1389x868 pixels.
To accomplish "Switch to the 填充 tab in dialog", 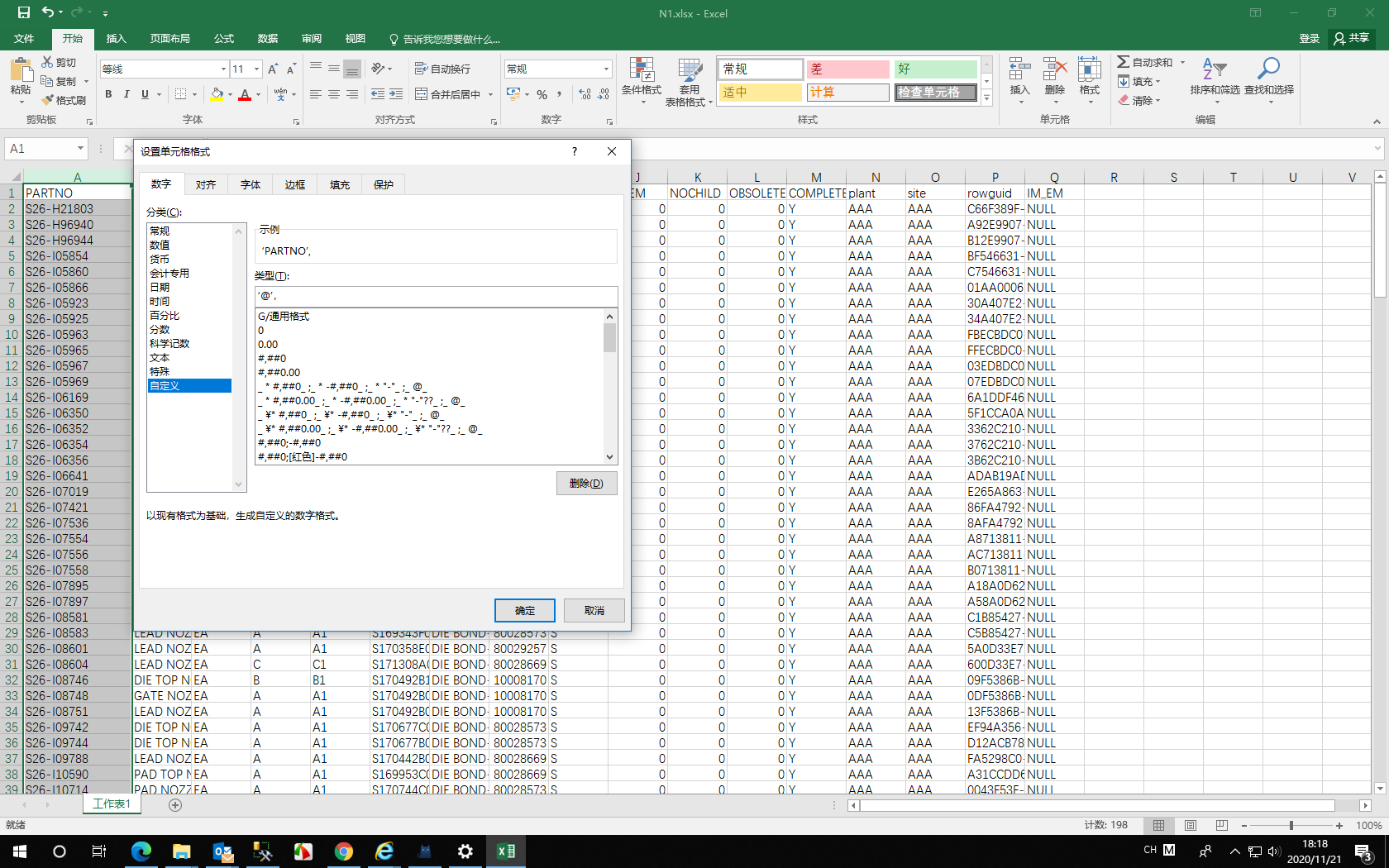I will tap(340, 184).
